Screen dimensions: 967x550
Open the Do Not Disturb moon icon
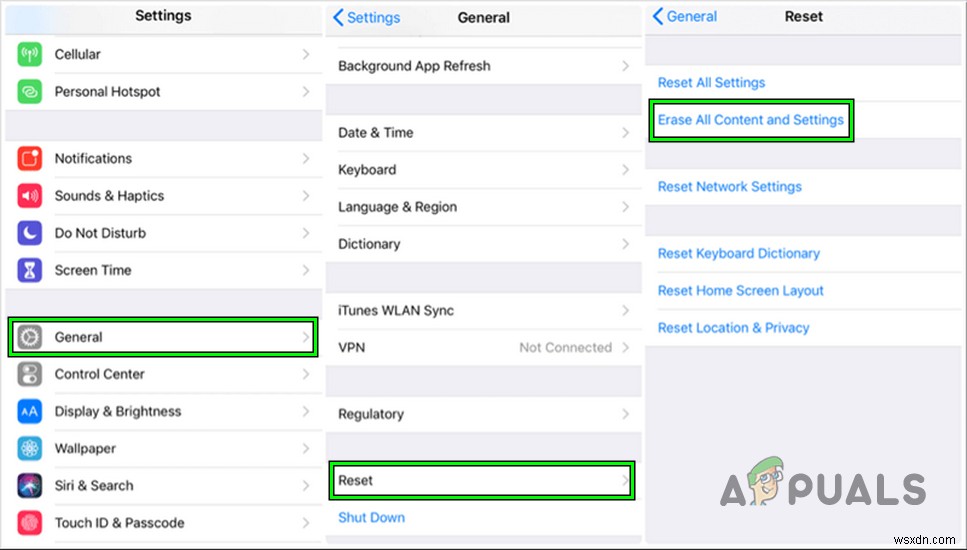point(30,233)
